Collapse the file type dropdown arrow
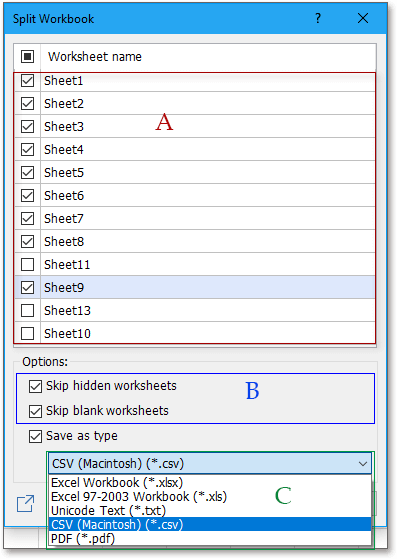Screen dimensions: 397x559 click(x=363, y=464)
